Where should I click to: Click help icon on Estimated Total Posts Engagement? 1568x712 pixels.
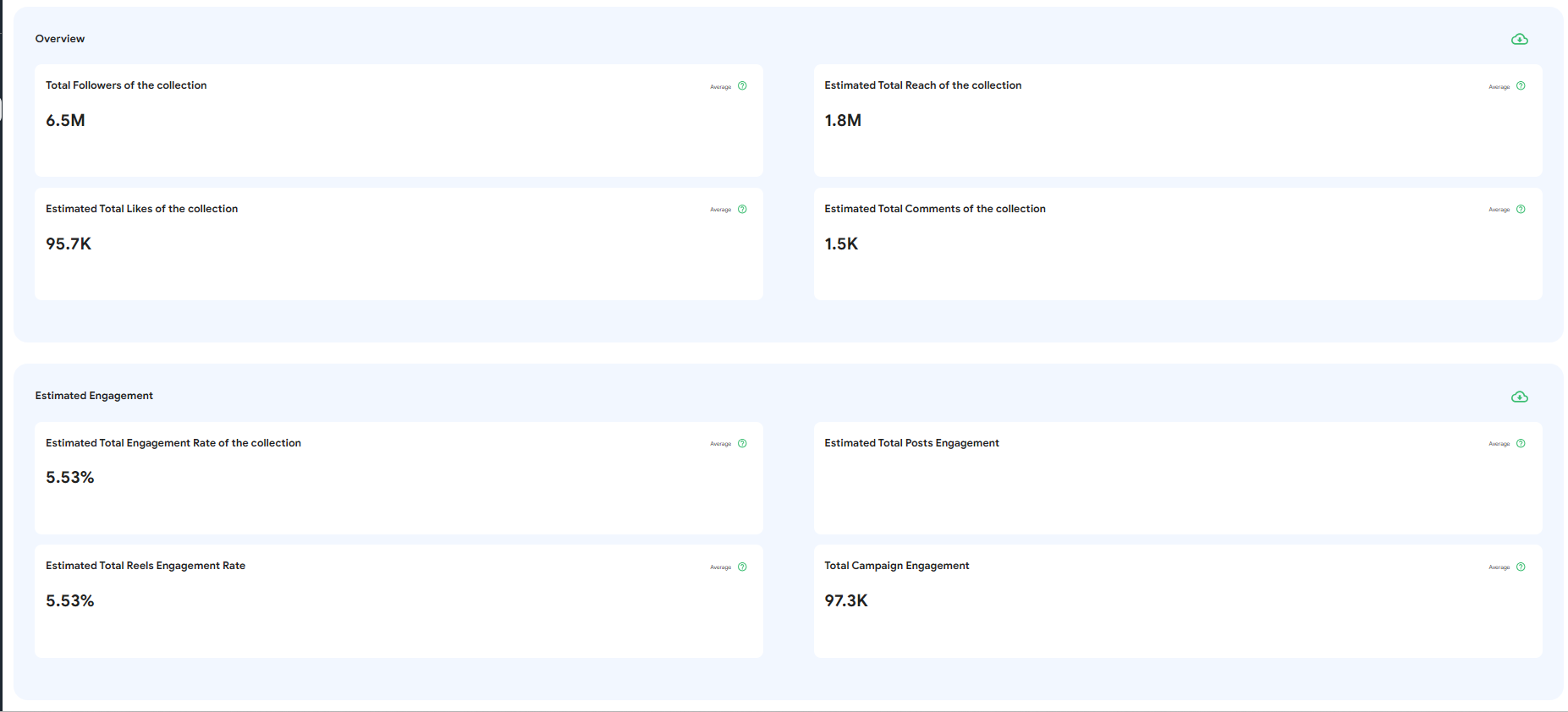pyautogui.click(x=1521, y=444)
